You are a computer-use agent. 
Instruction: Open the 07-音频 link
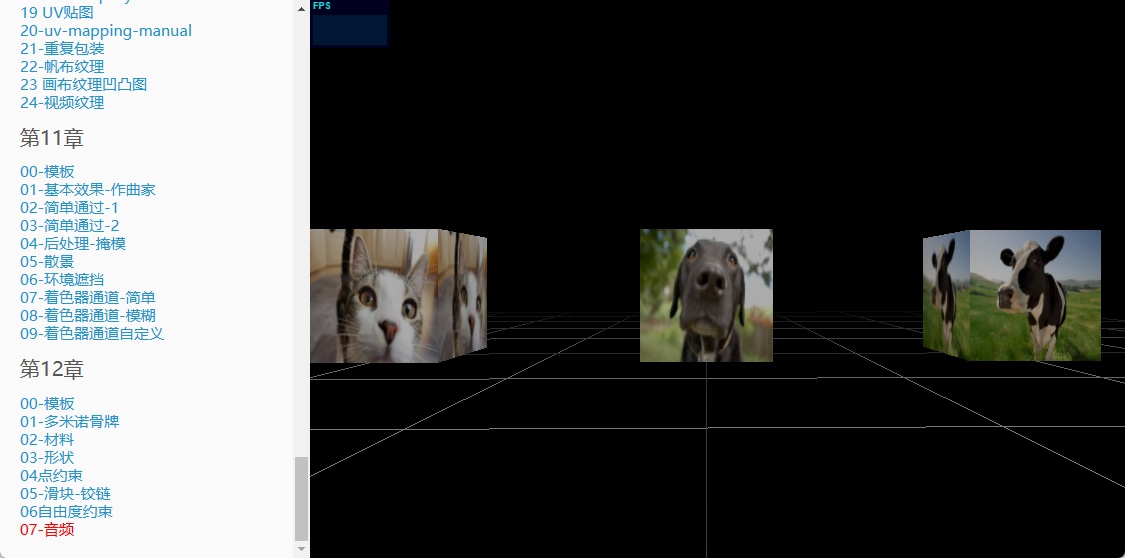(47, 530)
